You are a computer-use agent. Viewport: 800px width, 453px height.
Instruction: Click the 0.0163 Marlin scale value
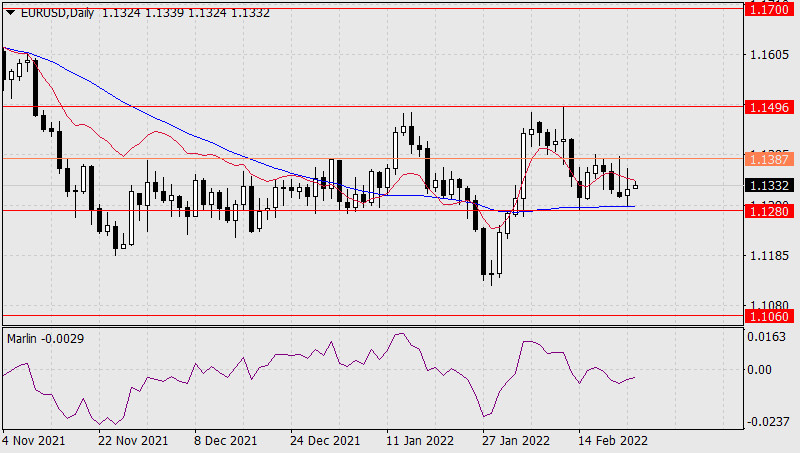click(x=768, y=337)
